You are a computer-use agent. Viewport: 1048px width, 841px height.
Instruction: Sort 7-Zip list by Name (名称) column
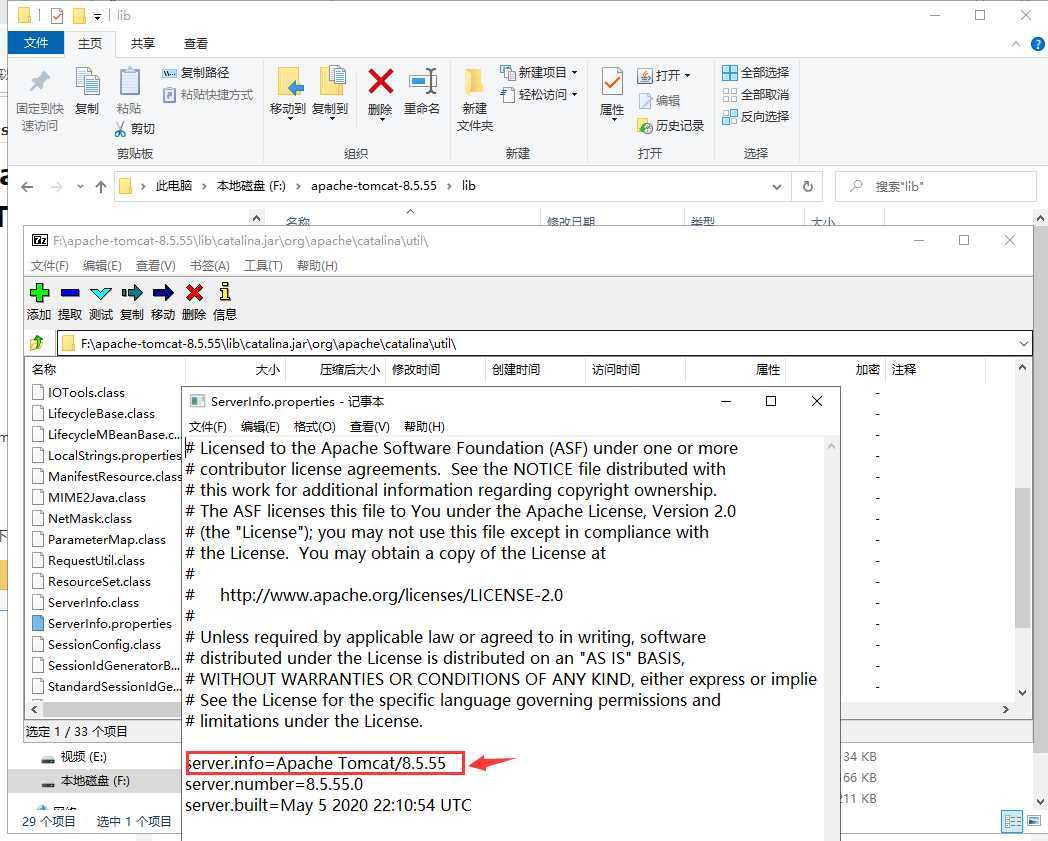tap(105, 370)
